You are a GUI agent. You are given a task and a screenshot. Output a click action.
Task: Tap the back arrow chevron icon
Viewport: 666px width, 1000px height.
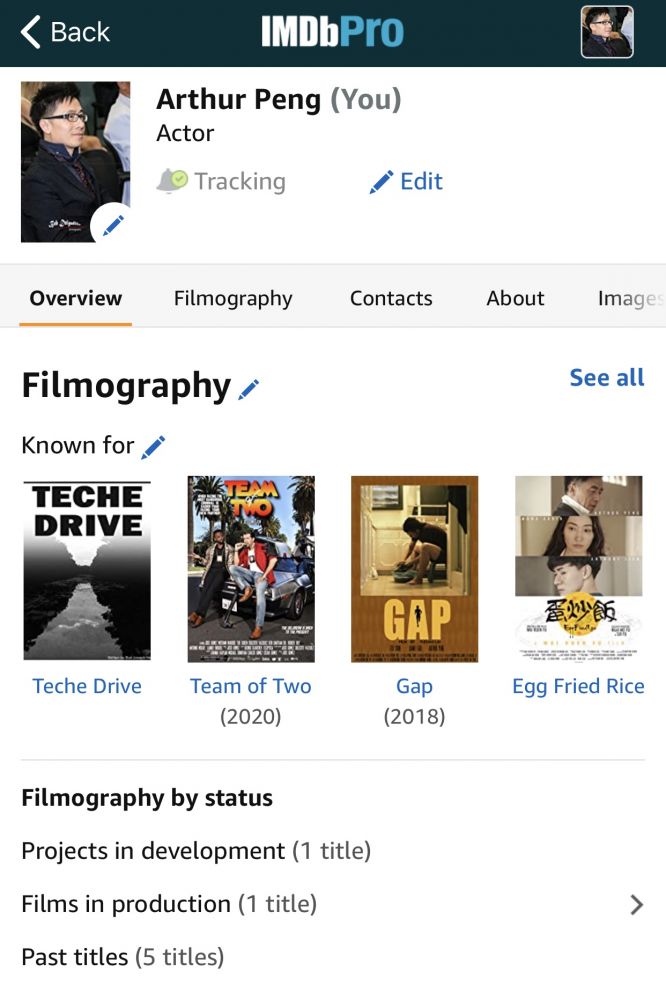(31, 32)
